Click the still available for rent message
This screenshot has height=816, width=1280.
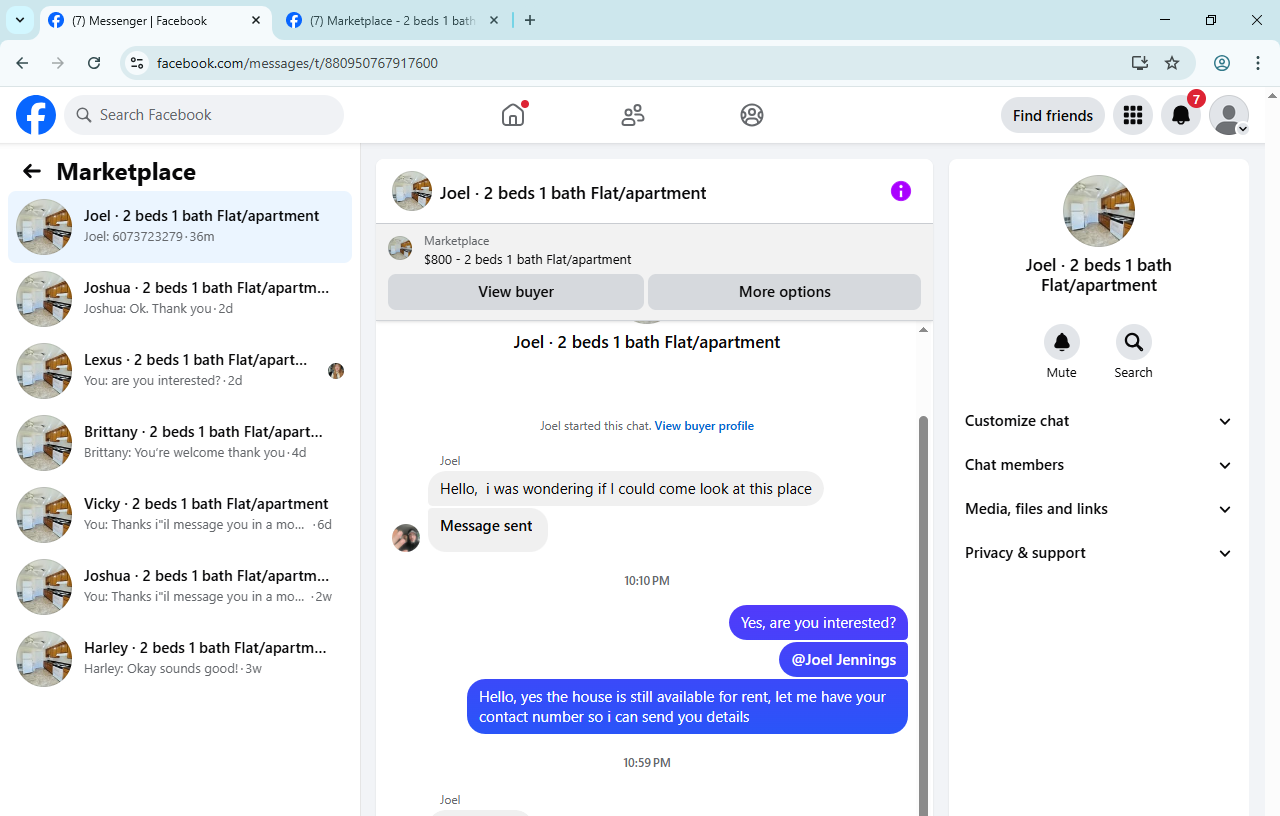click(688, 707)
